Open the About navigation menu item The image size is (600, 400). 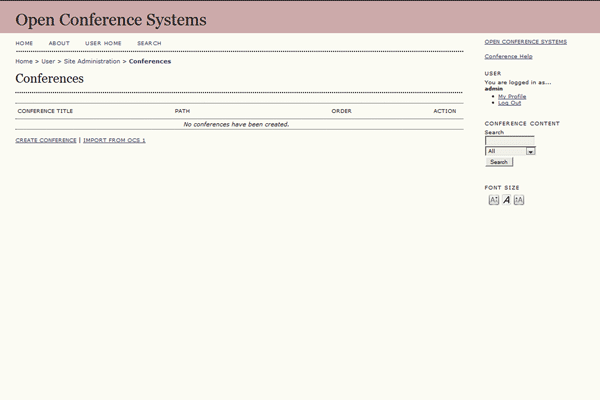(x=59, y=43)
